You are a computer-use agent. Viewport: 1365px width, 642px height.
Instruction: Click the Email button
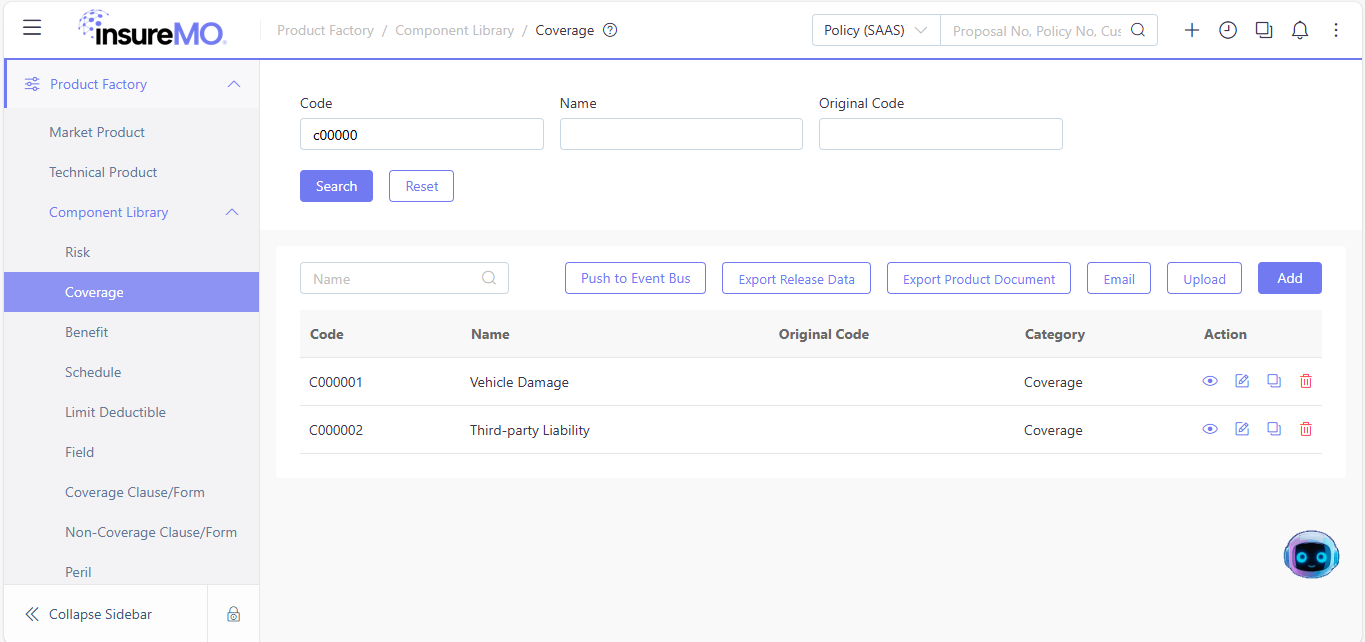point(1119,278)
